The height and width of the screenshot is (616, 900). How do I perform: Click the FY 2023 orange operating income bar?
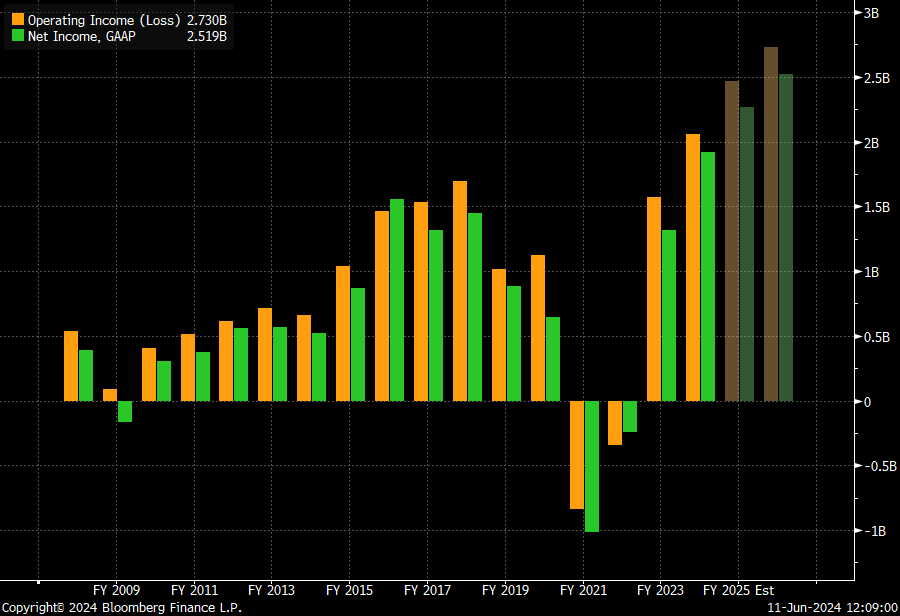click(654, 299)
